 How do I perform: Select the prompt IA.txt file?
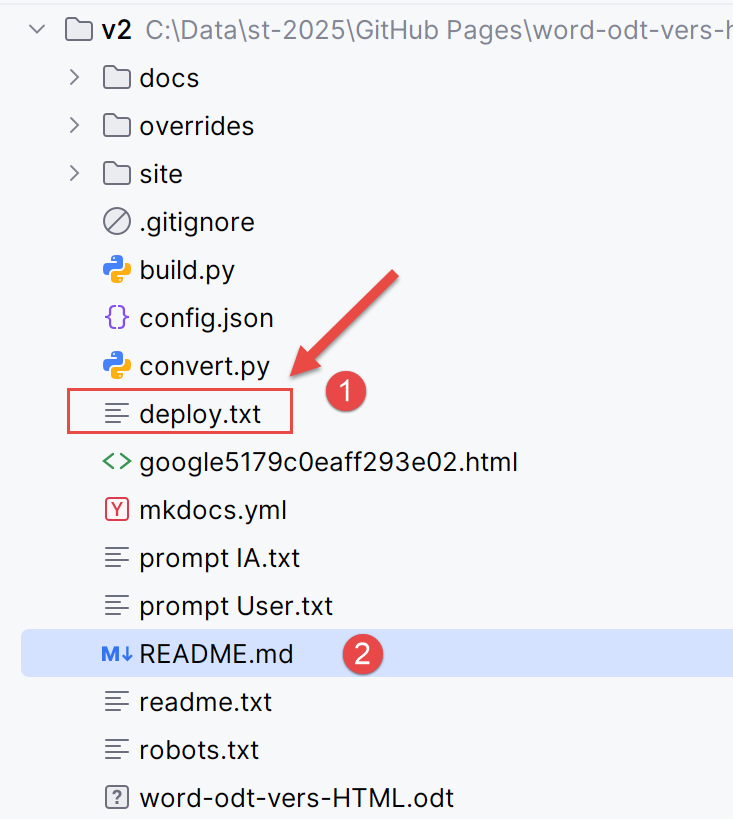pyautogui.click(x=219, y=558)
